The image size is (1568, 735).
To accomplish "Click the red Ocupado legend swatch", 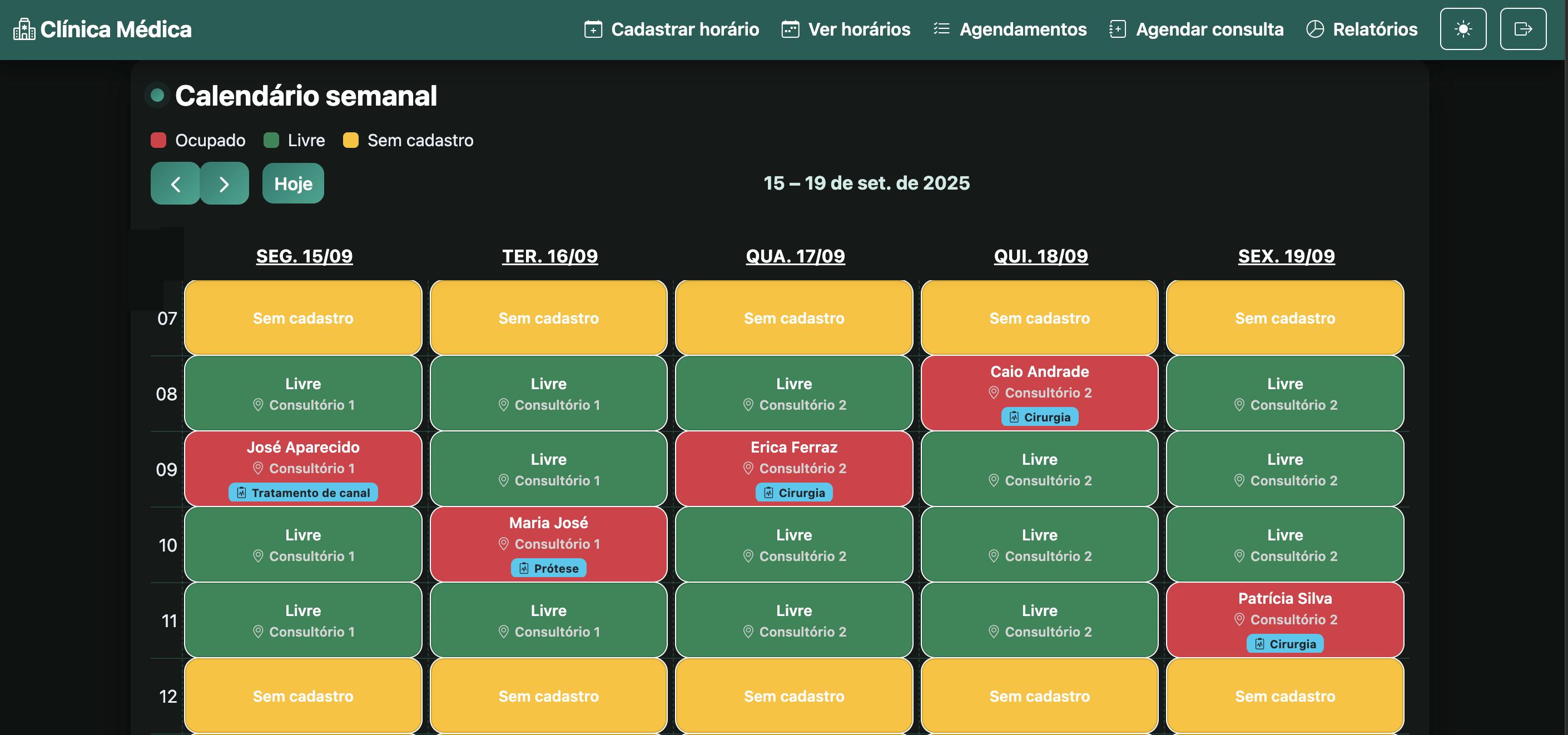I will 159,140.
